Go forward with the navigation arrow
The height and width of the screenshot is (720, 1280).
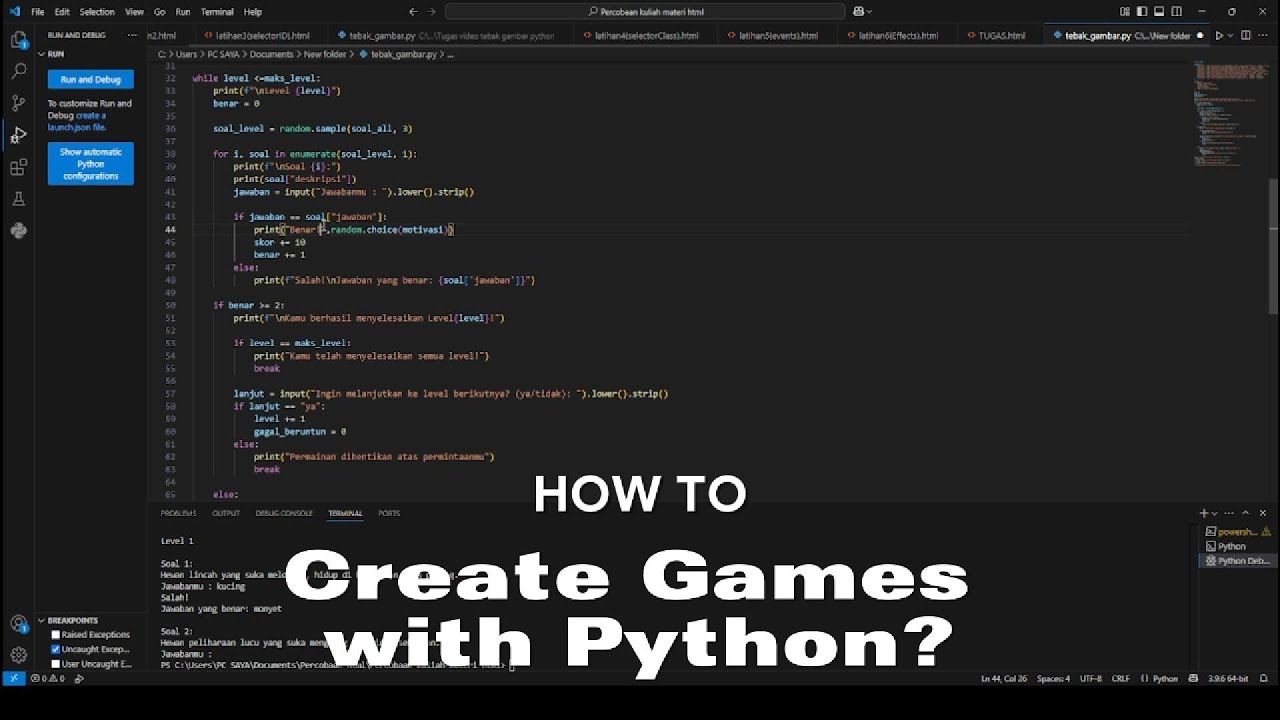(x=434, y=12)
